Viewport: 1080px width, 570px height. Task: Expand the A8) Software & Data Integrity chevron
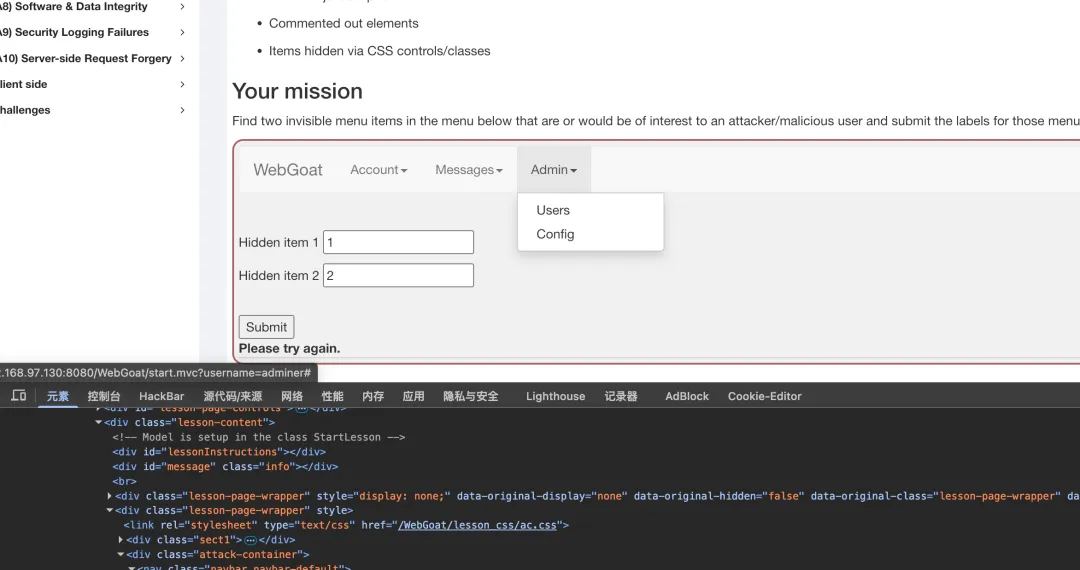click(x=182, y=6)
